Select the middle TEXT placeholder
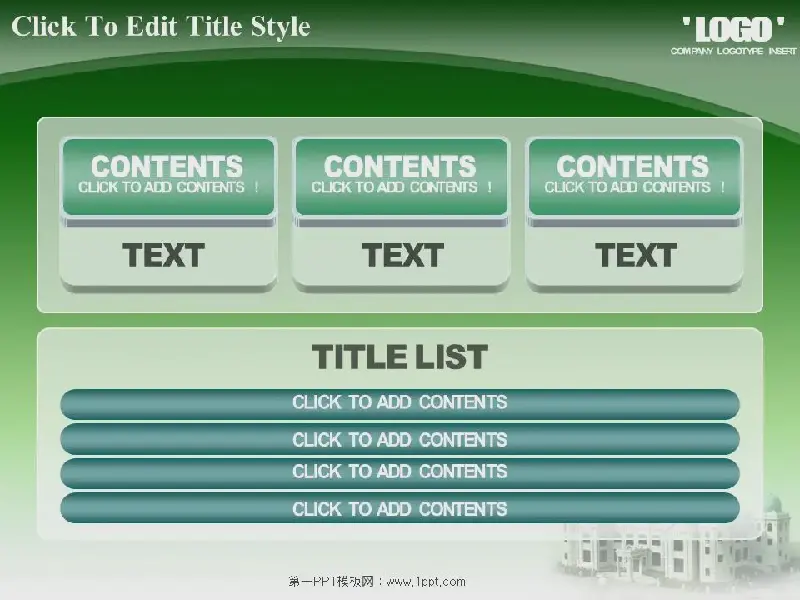 pos(402,256)
